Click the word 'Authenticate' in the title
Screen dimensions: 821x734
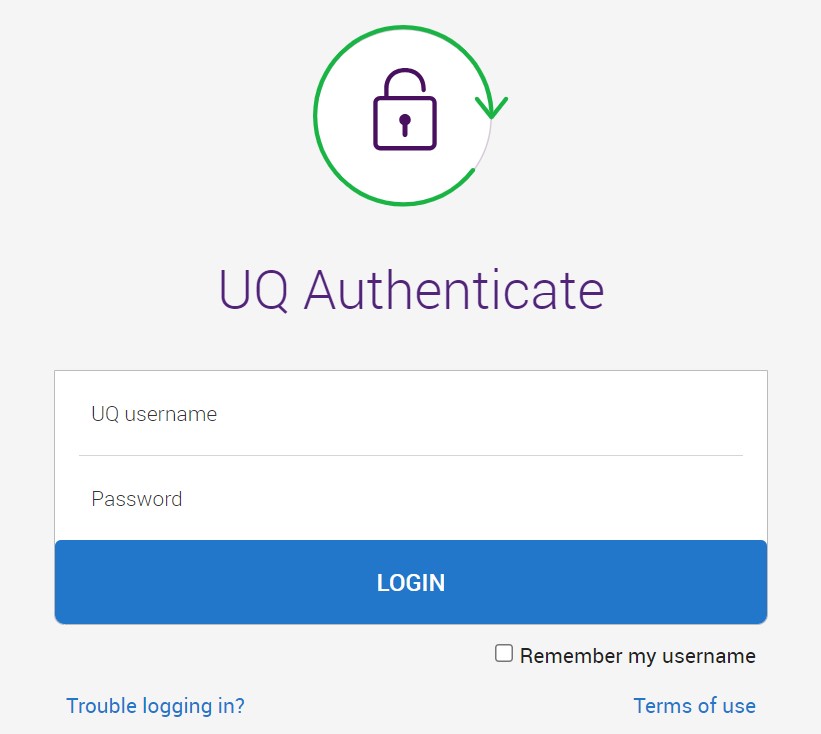coord(454,289)
